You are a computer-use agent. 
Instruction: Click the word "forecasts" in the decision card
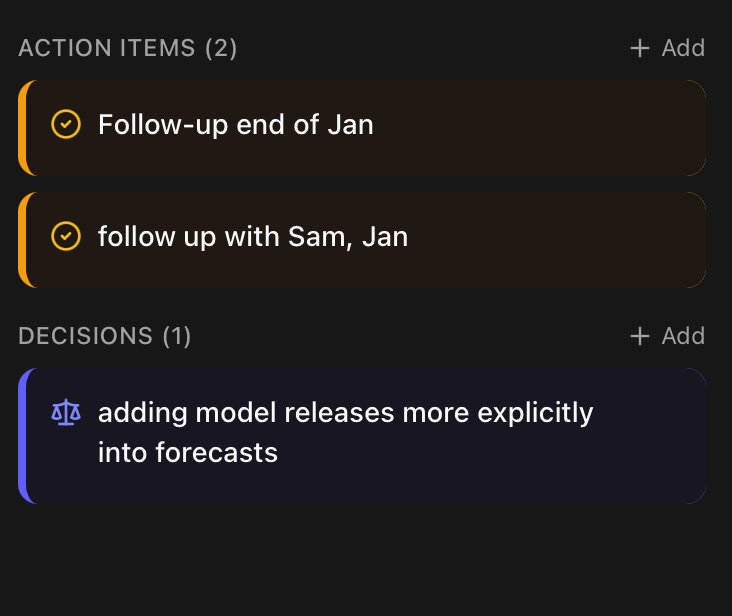[x=217, y=453]
